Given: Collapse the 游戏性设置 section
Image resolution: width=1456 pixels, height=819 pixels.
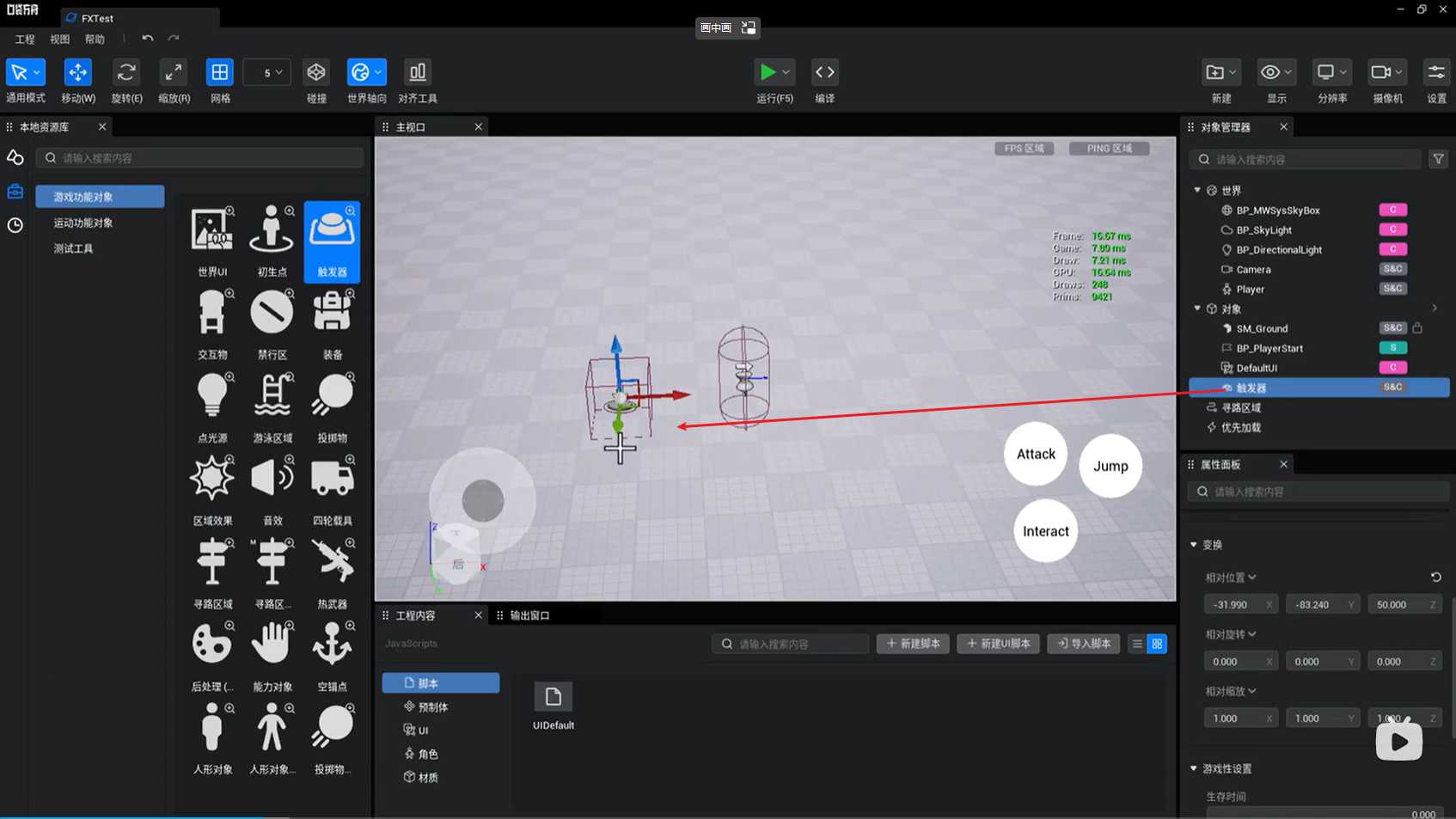Looking at the screenshot, I should [1194, 768].
